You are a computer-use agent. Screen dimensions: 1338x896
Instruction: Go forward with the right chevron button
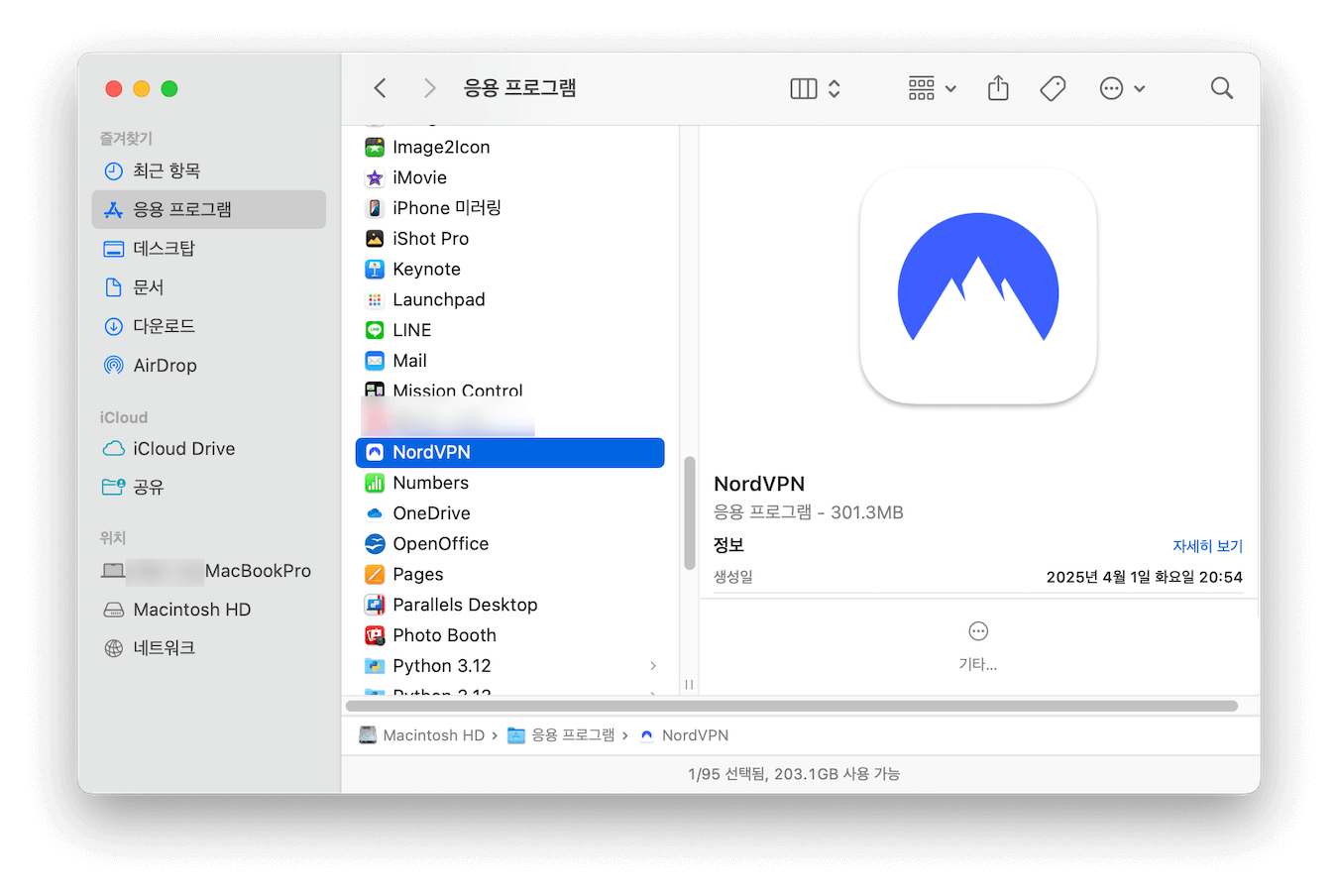429,88
